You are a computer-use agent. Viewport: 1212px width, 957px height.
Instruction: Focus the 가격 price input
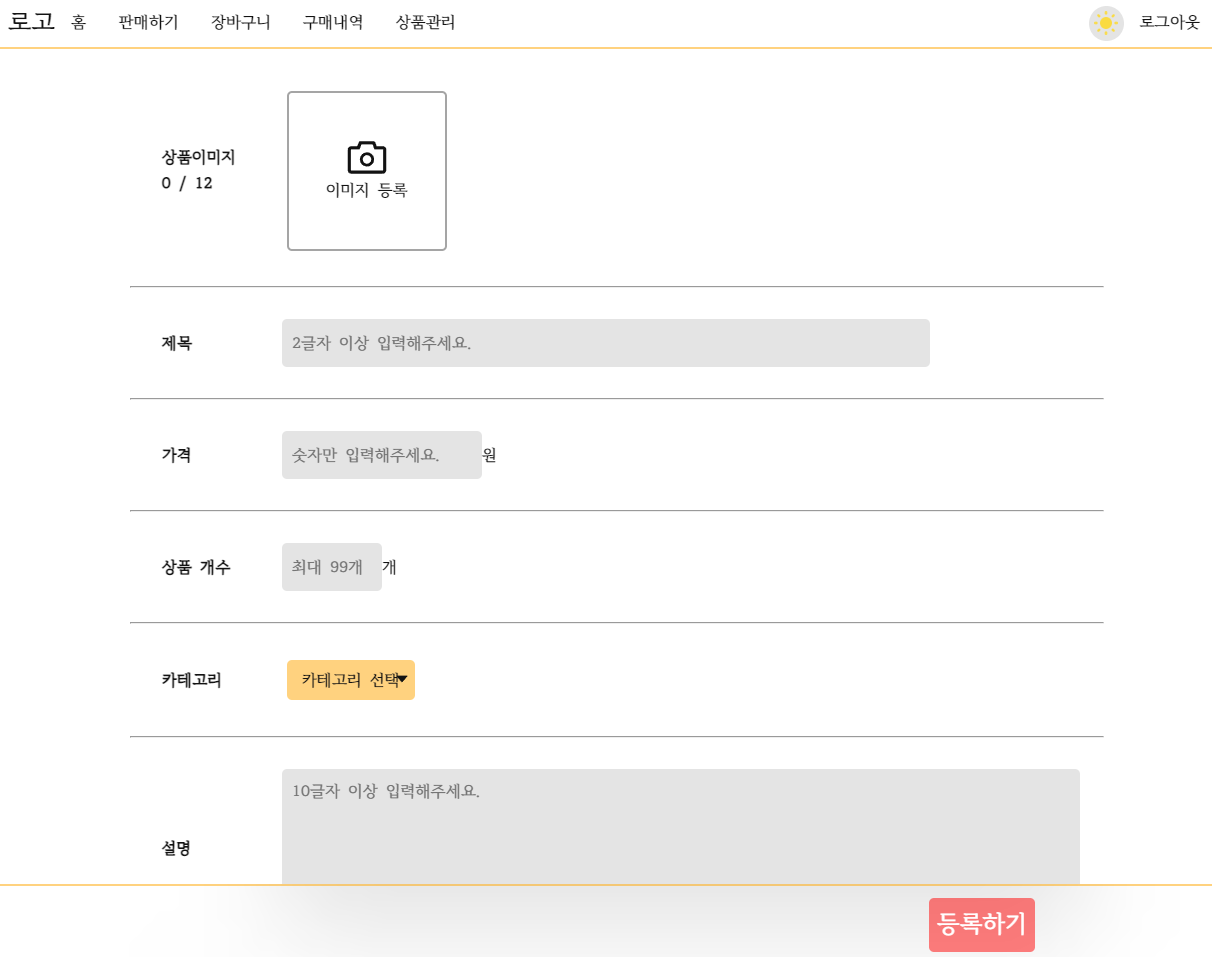click(x=381, y=454)
